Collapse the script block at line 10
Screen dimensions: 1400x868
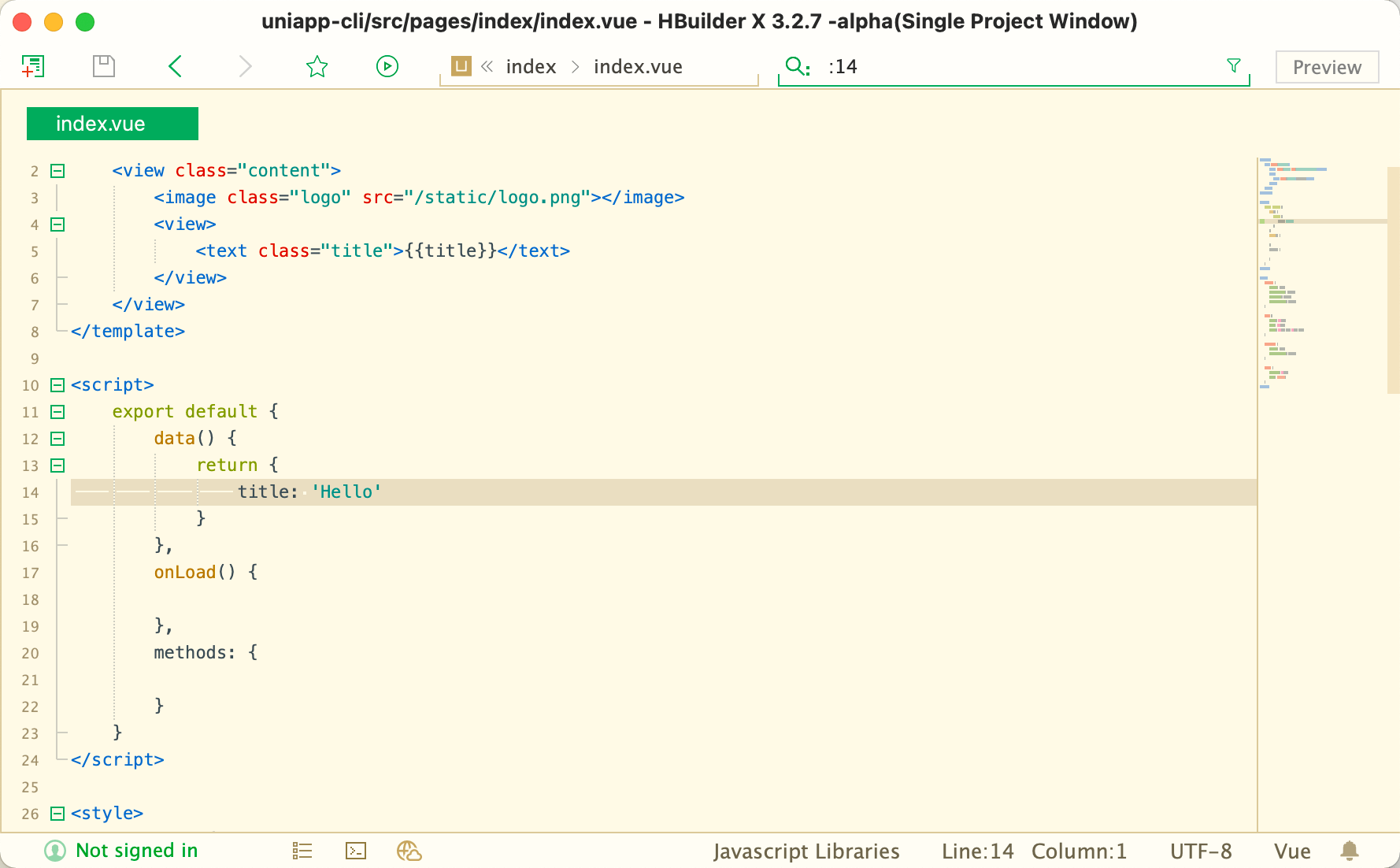pyautogui.click(x=57, y=385)
